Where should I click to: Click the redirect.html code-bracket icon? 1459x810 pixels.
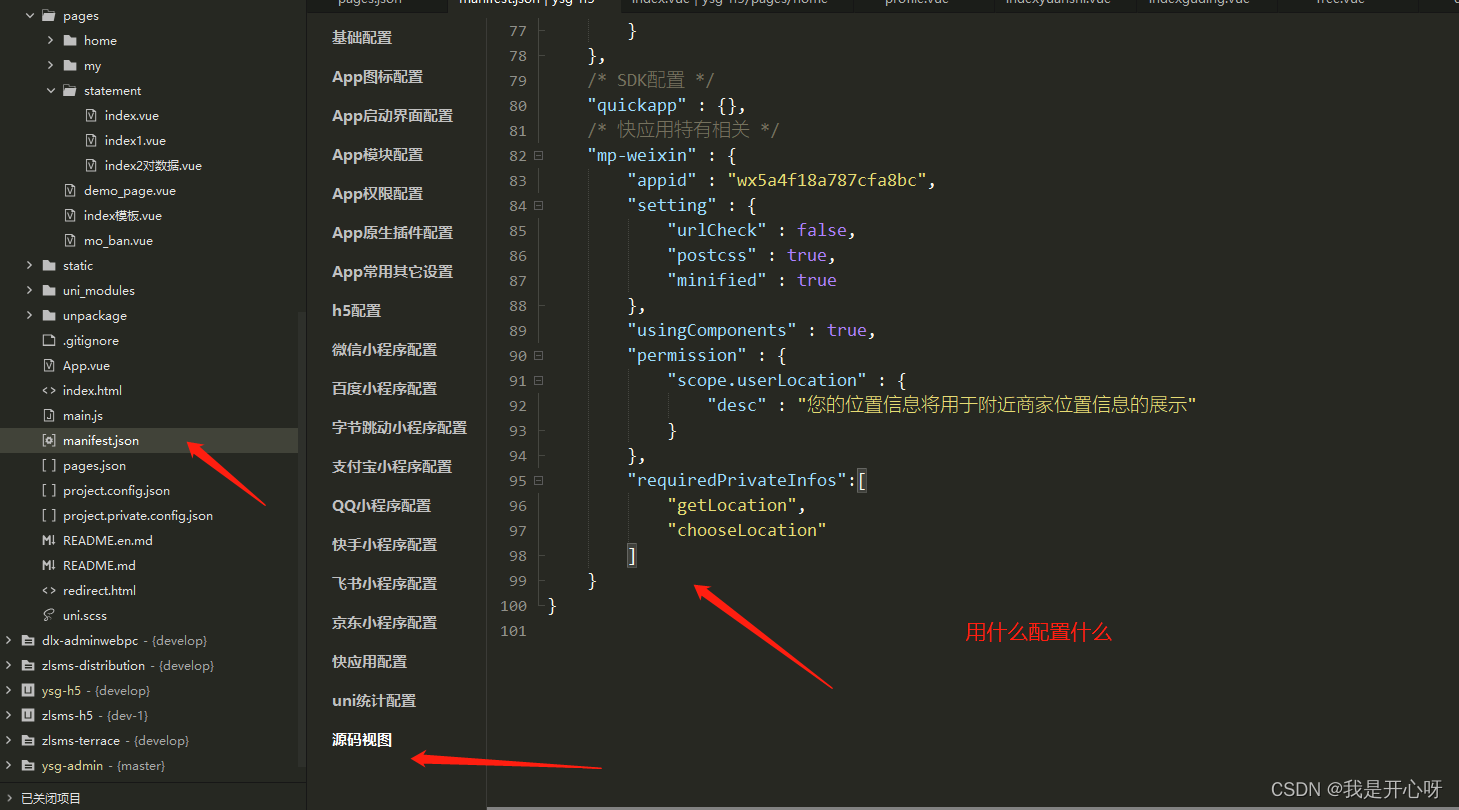pyautogui.click(x=49, y=591)
